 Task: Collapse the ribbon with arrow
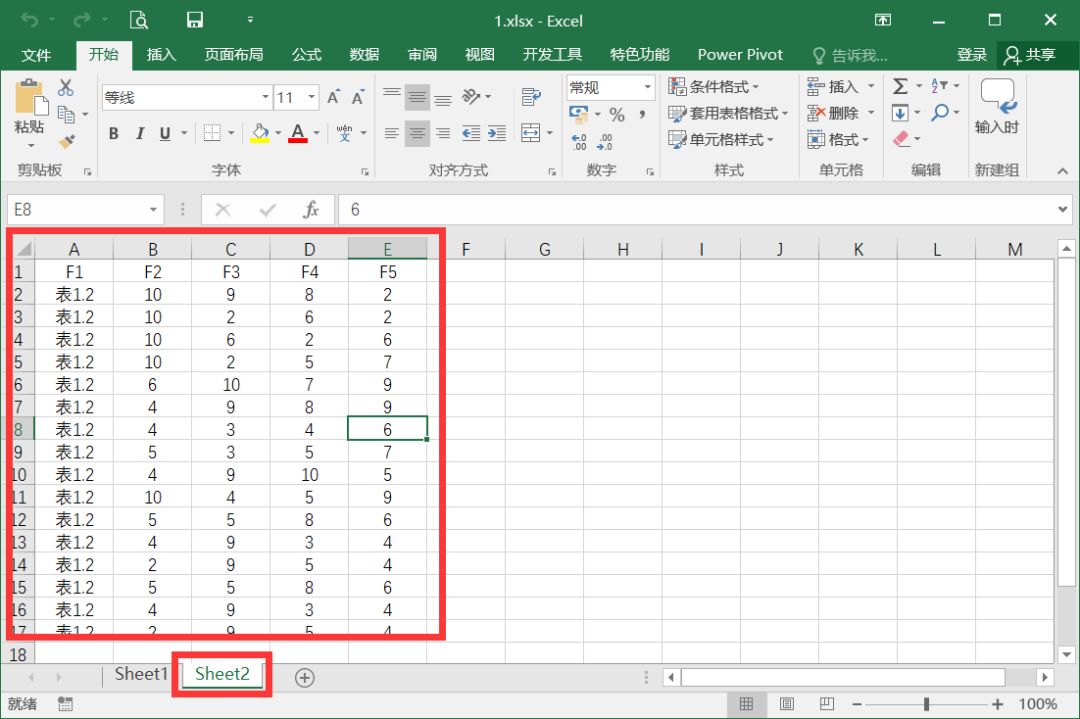1063,171
